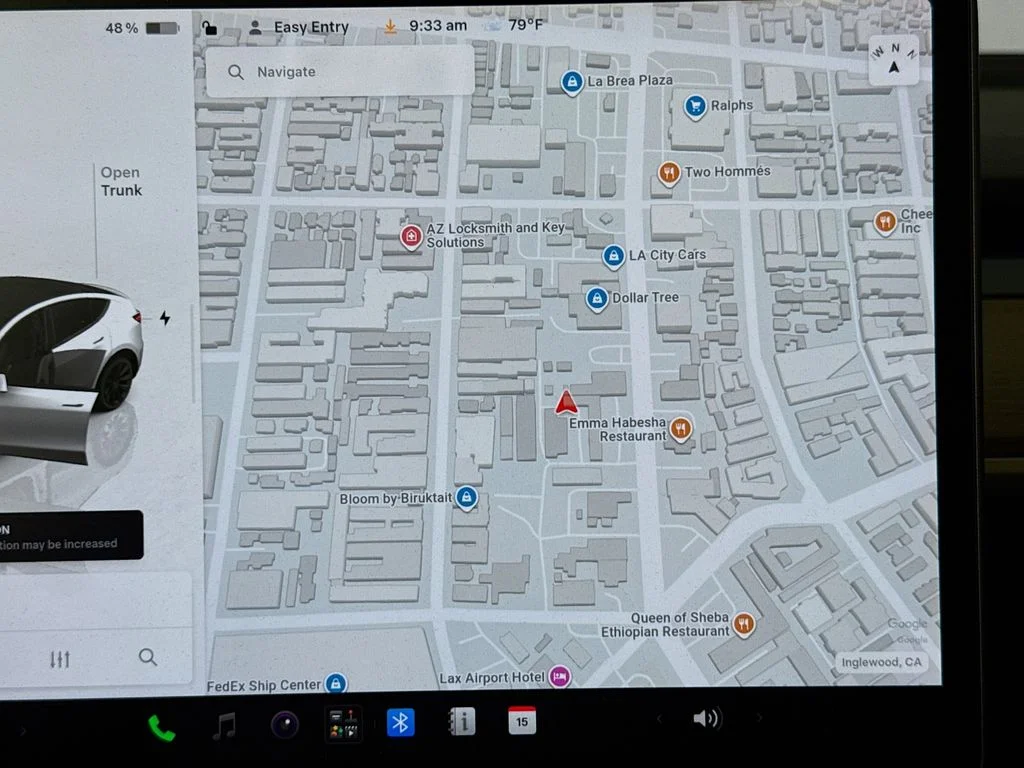The width and height of the screenshot is (1024, 768).
Task: Select La Brea Plaza map pin
Action: pos(572,83)
